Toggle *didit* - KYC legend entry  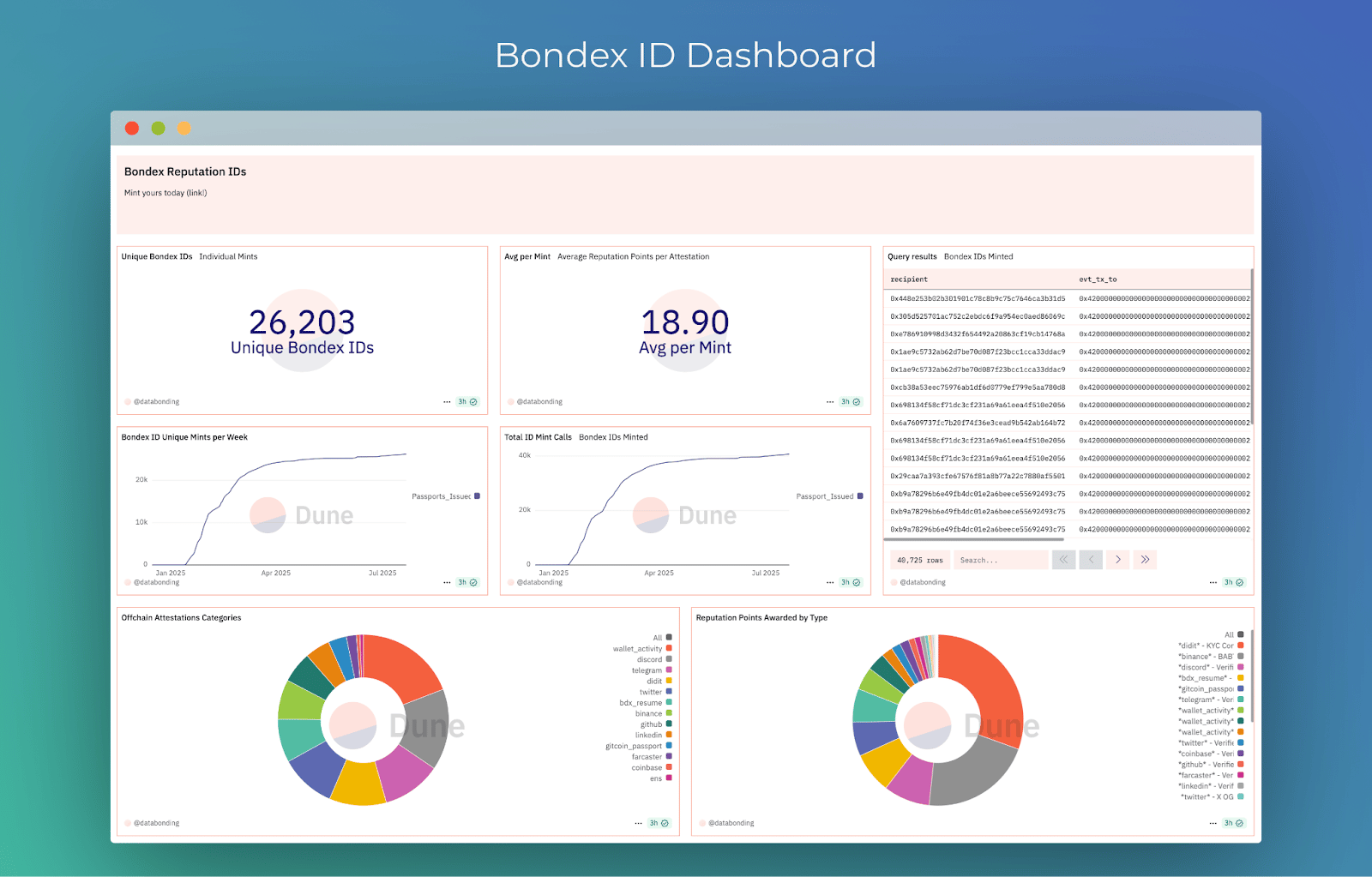[x=1211, y=646]
